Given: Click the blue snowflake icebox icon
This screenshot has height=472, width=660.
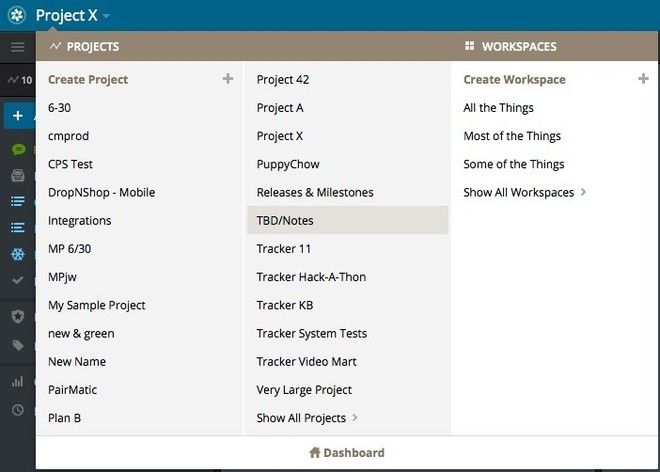Looking at the screenshot, I should pyautogui.click(x=18, y=254).
